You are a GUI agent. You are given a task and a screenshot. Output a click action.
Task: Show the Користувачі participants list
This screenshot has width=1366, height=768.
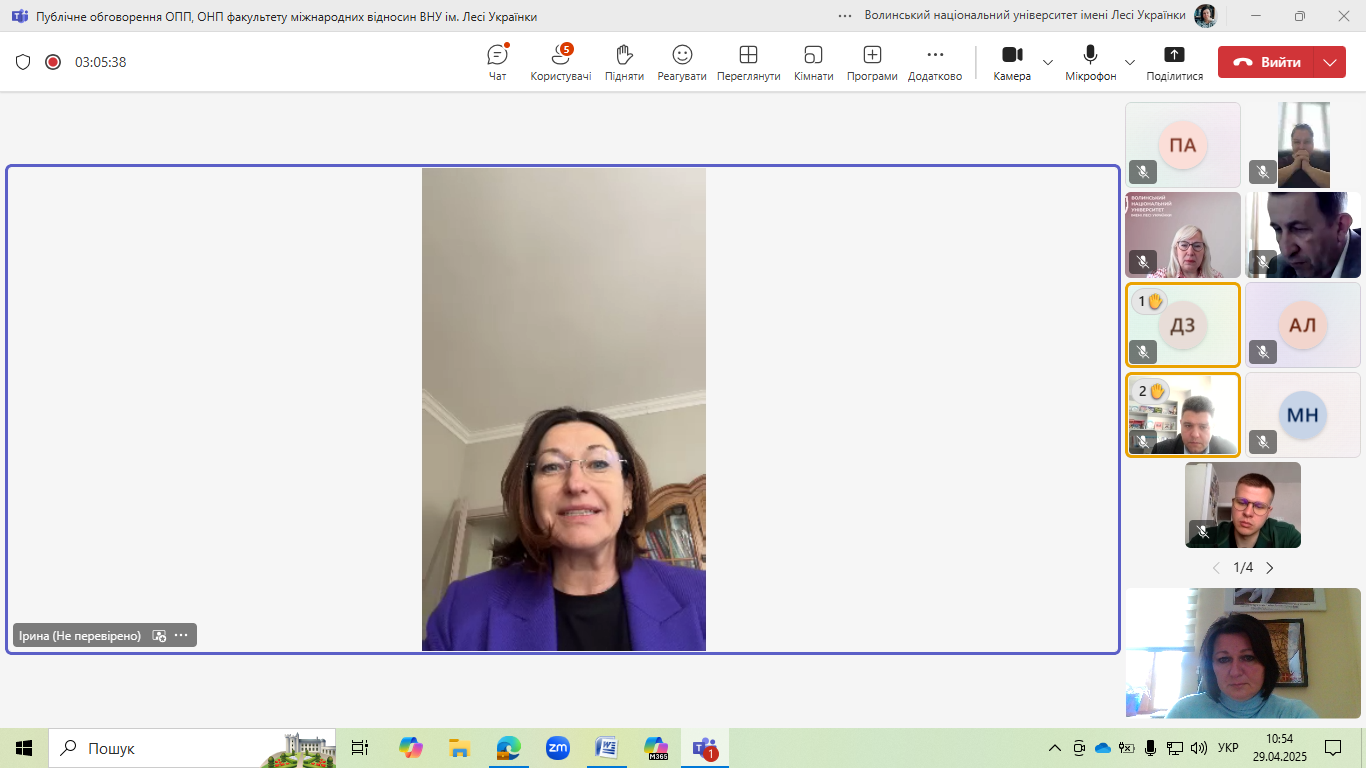point(560,62)
